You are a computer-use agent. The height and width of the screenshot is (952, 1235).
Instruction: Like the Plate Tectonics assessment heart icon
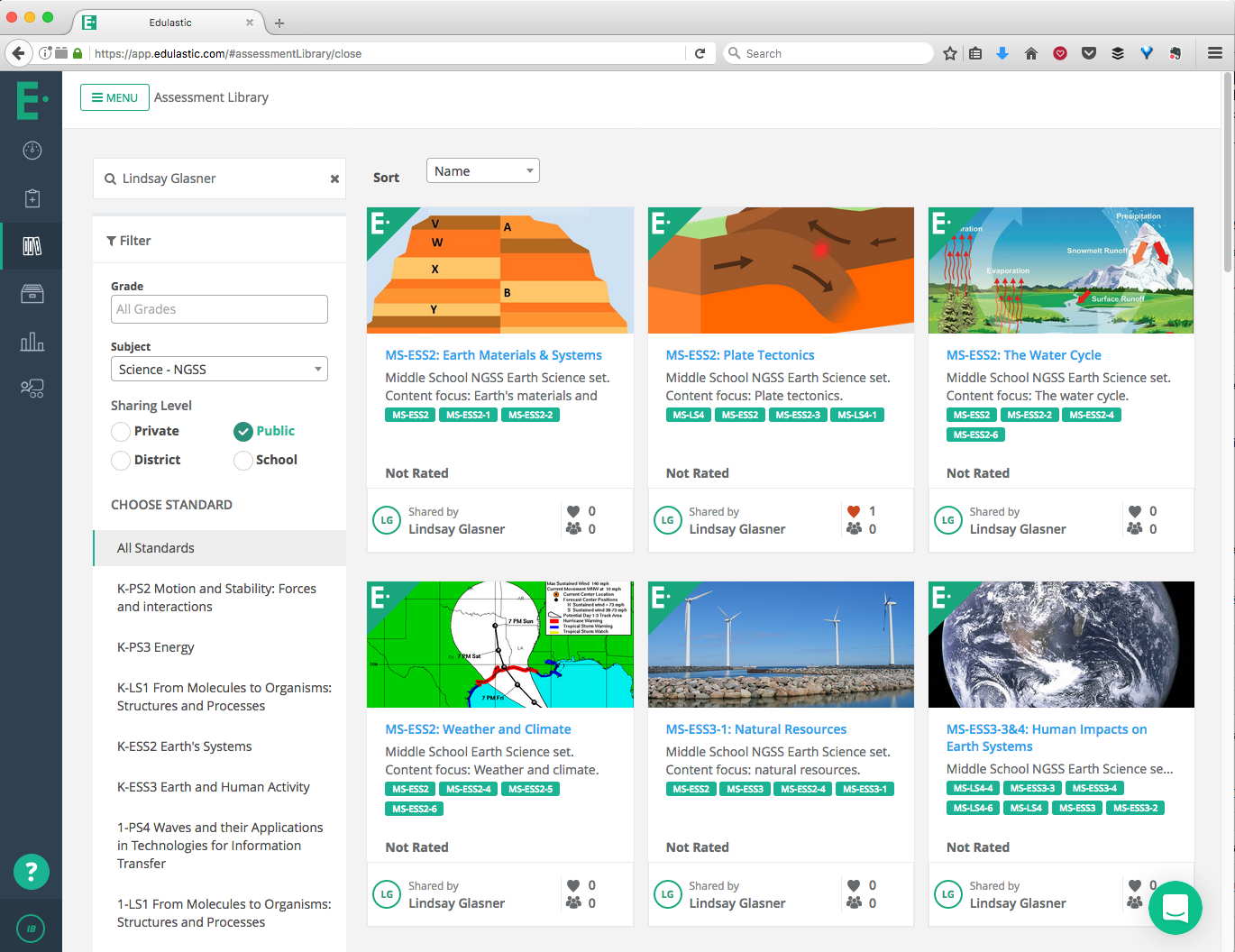point(853,511)
